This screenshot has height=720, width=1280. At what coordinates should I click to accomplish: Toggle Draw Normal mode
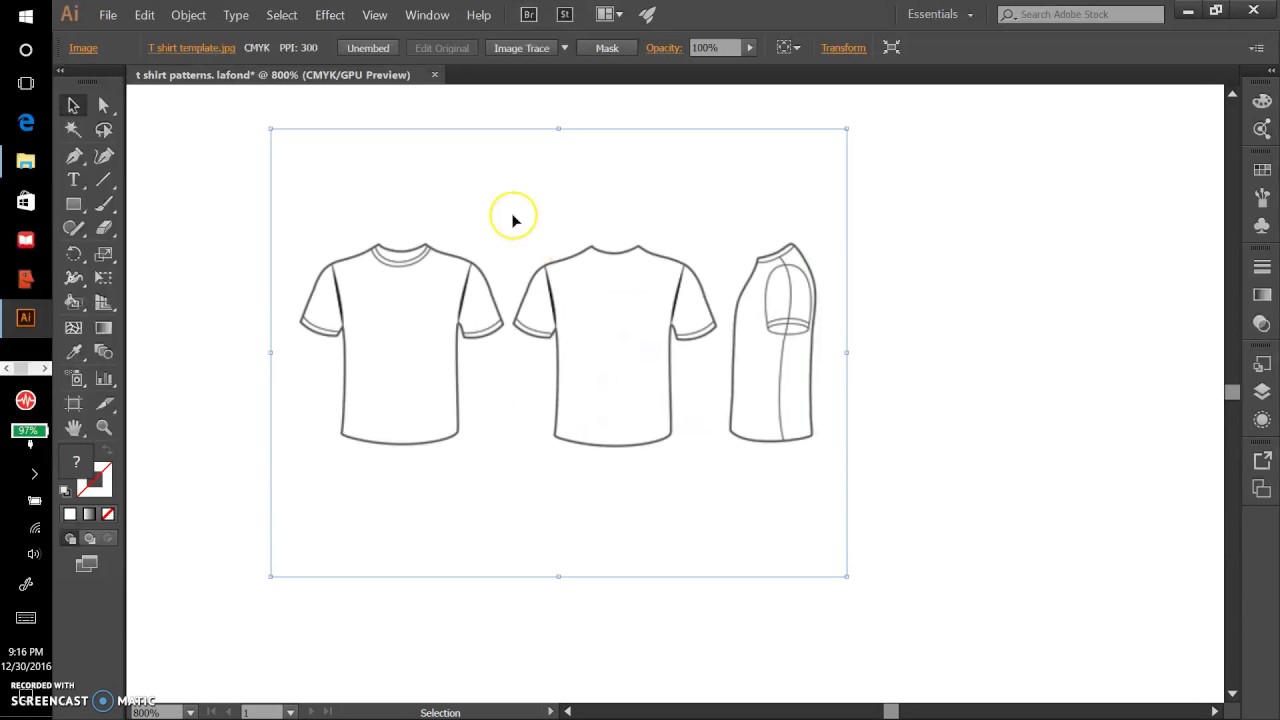70,539
